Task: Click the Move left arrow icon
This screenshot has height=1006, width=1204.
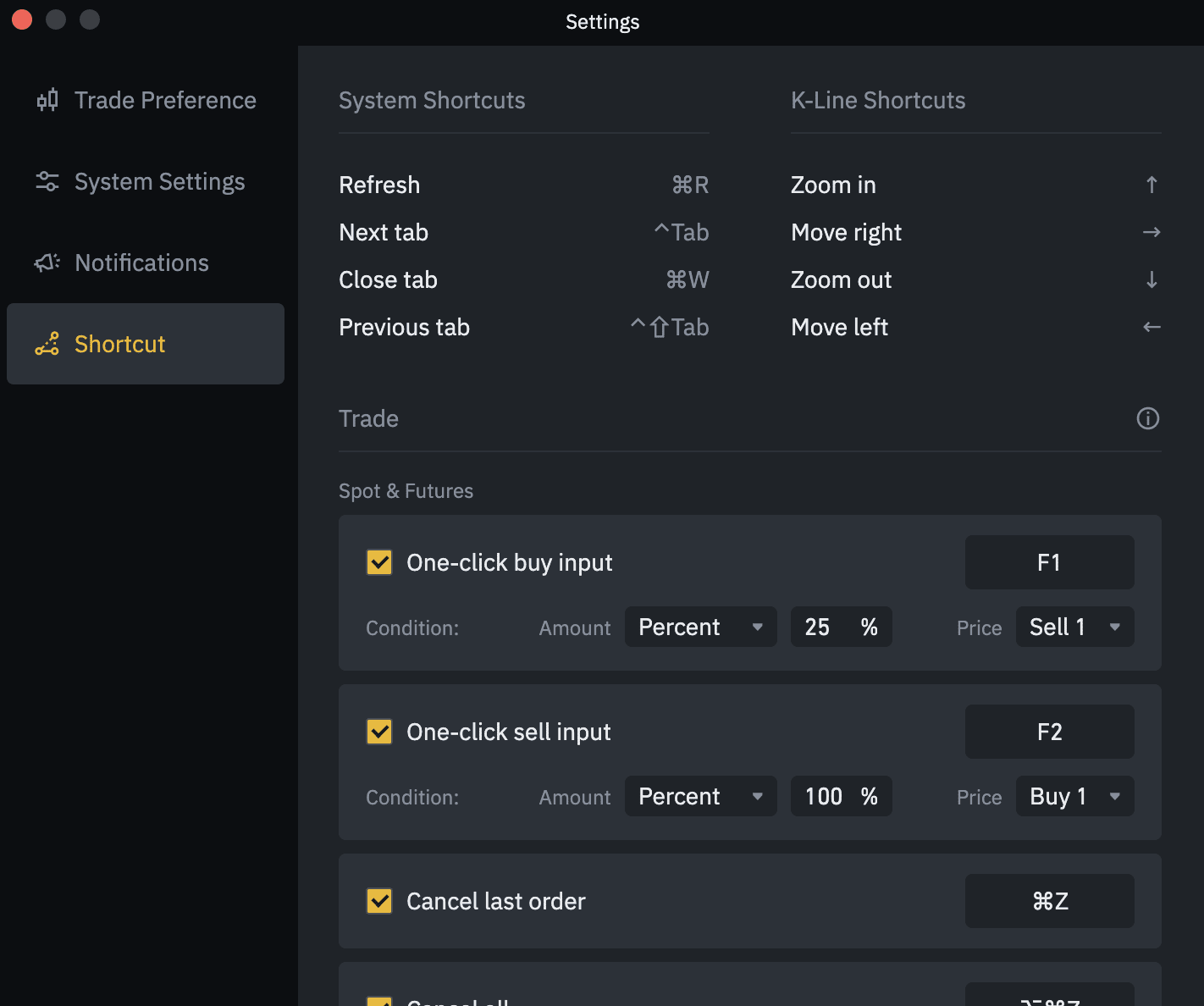Action: (x=1151, y=327)
